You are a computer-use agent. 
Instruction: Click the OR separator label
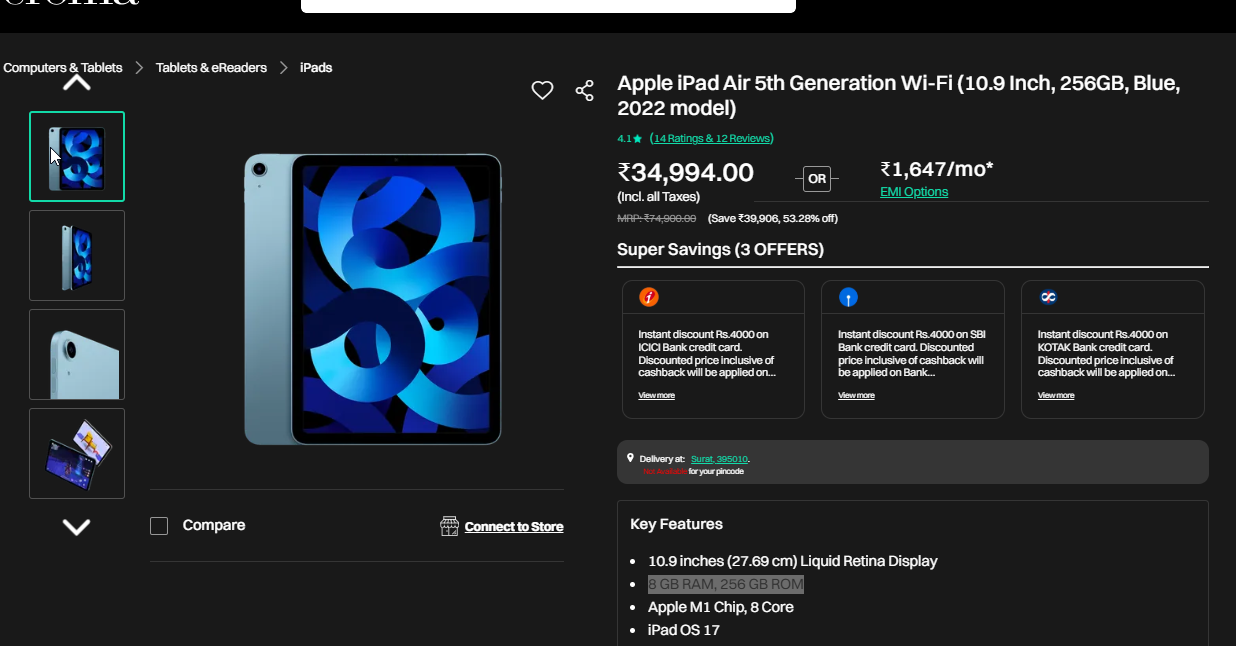(817, 179)
